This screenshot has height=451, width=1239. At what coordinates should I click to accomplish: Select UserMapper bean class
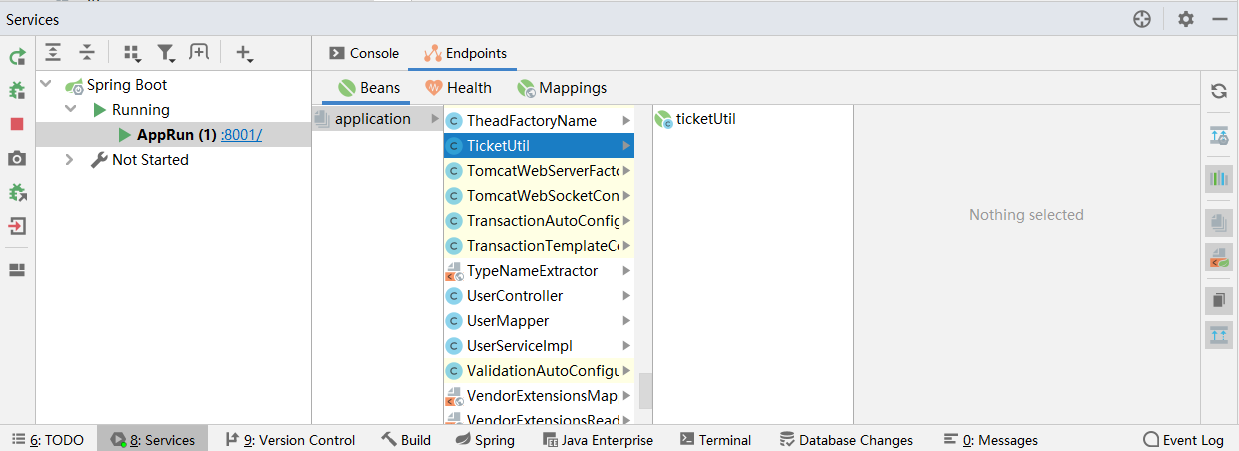538,321
